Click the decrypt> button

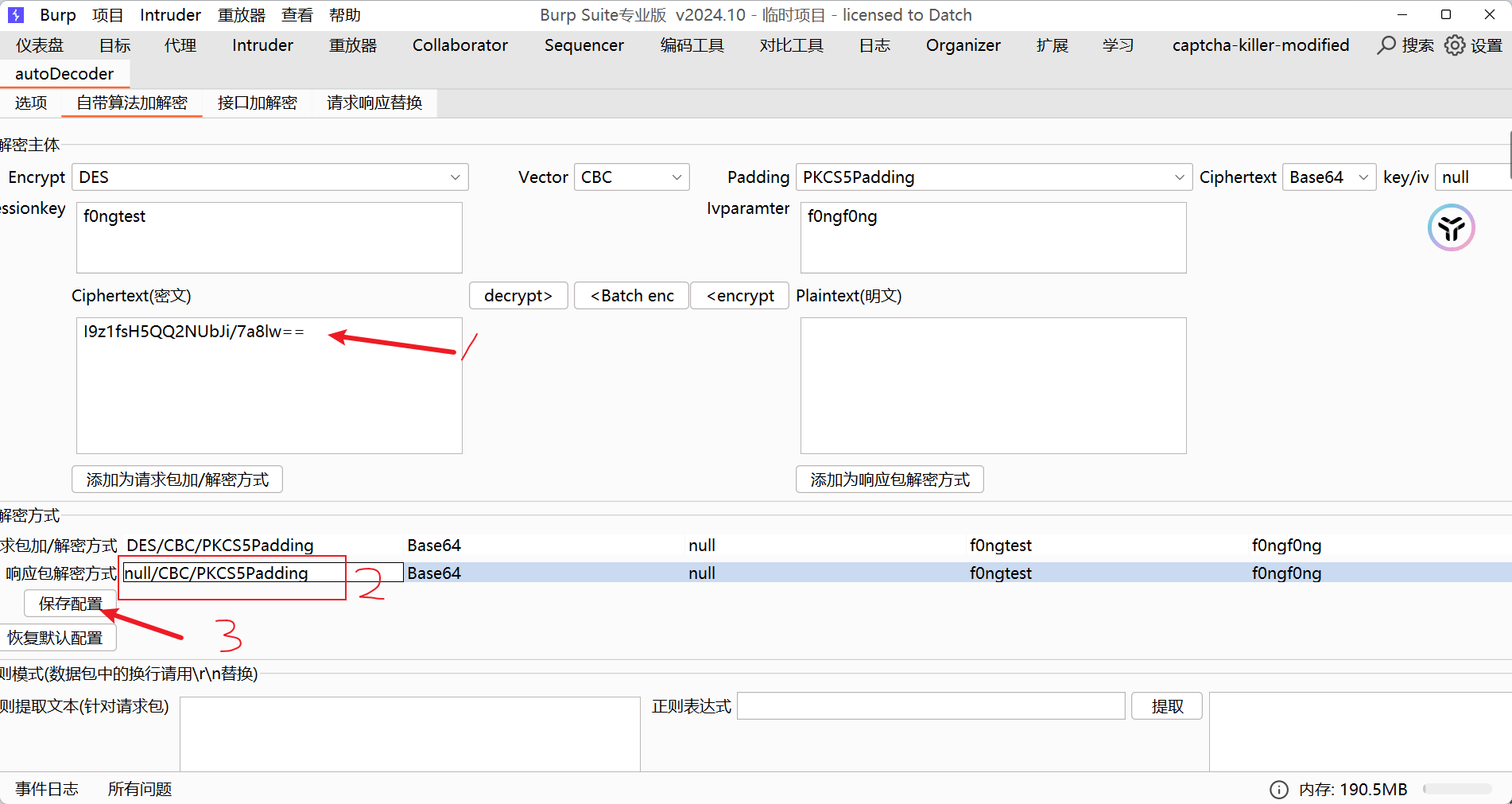pos(518,296)
